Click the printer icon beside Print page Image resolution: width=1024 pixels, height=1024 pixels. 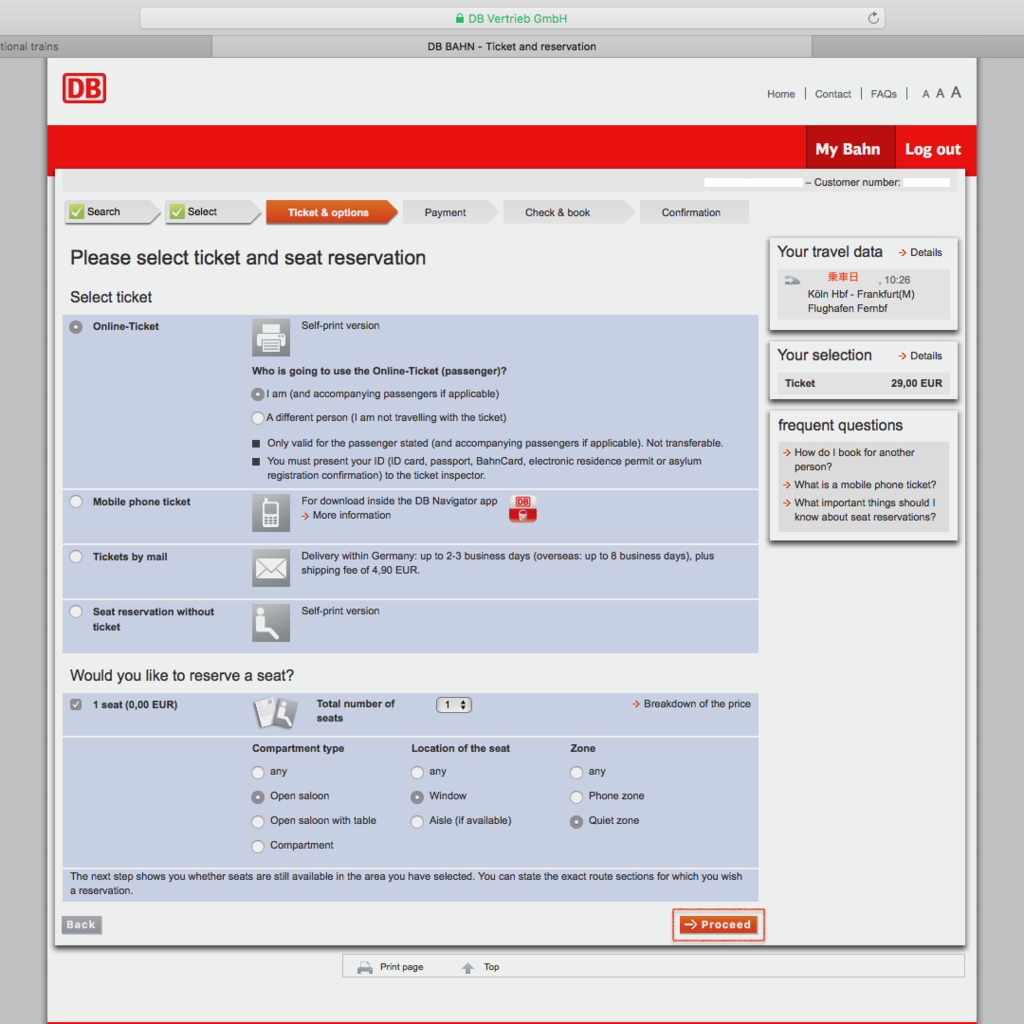pyautogui.click(x=364, y=967)
